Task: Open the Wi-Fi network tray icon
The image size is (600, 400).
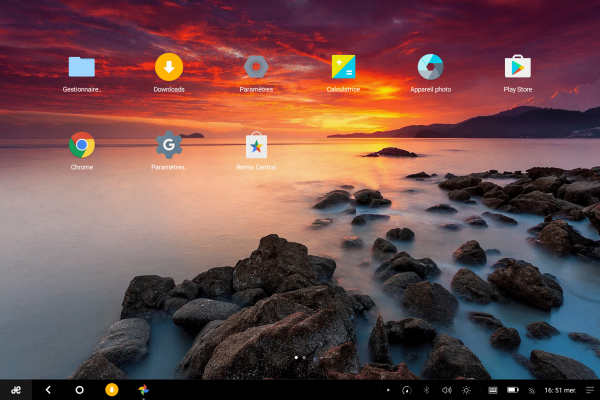Action: click(x=532, y=390)
